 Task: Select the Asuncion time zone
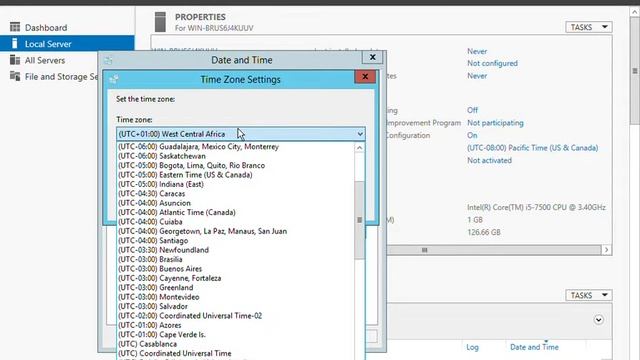(154, 203)
